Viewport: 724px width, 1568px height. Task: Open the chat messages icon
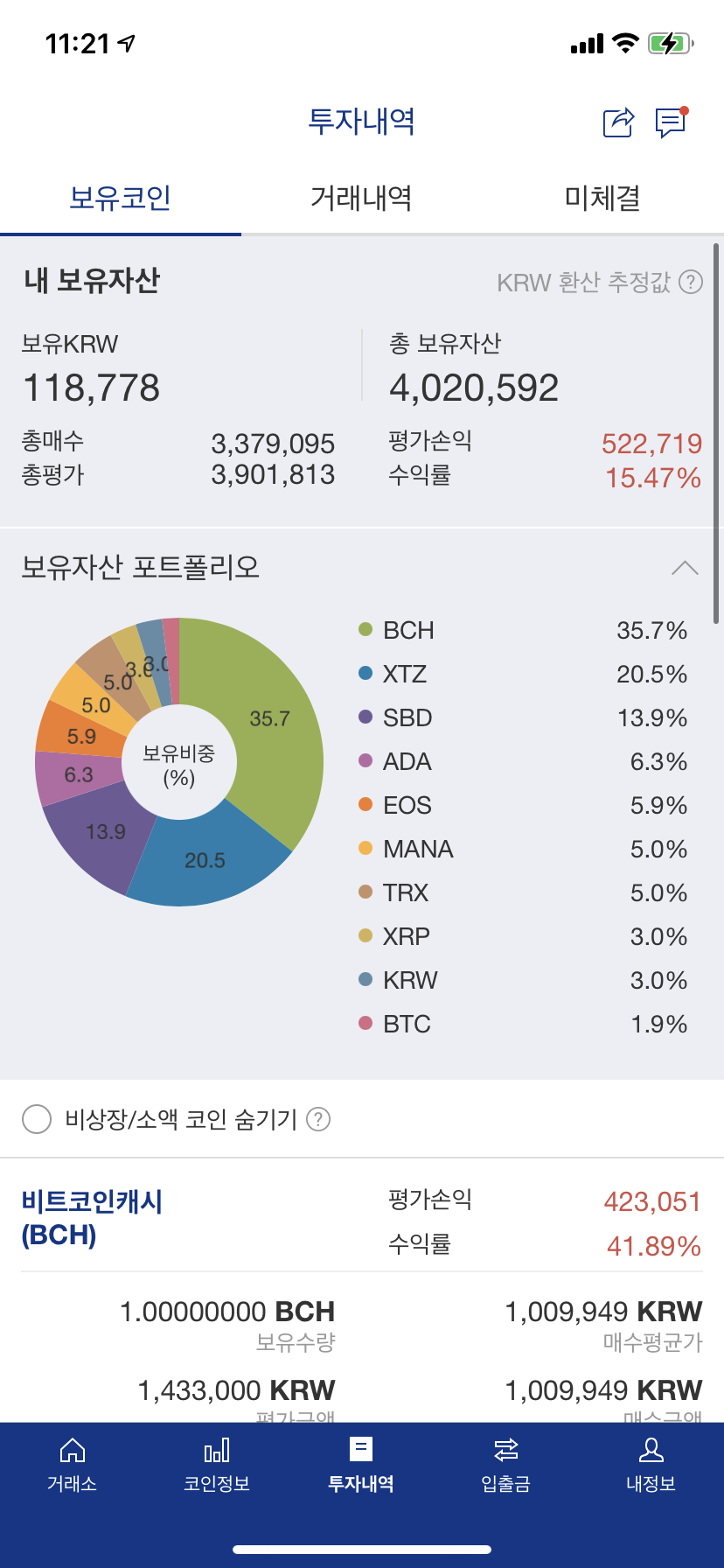[x=671, y=122]
